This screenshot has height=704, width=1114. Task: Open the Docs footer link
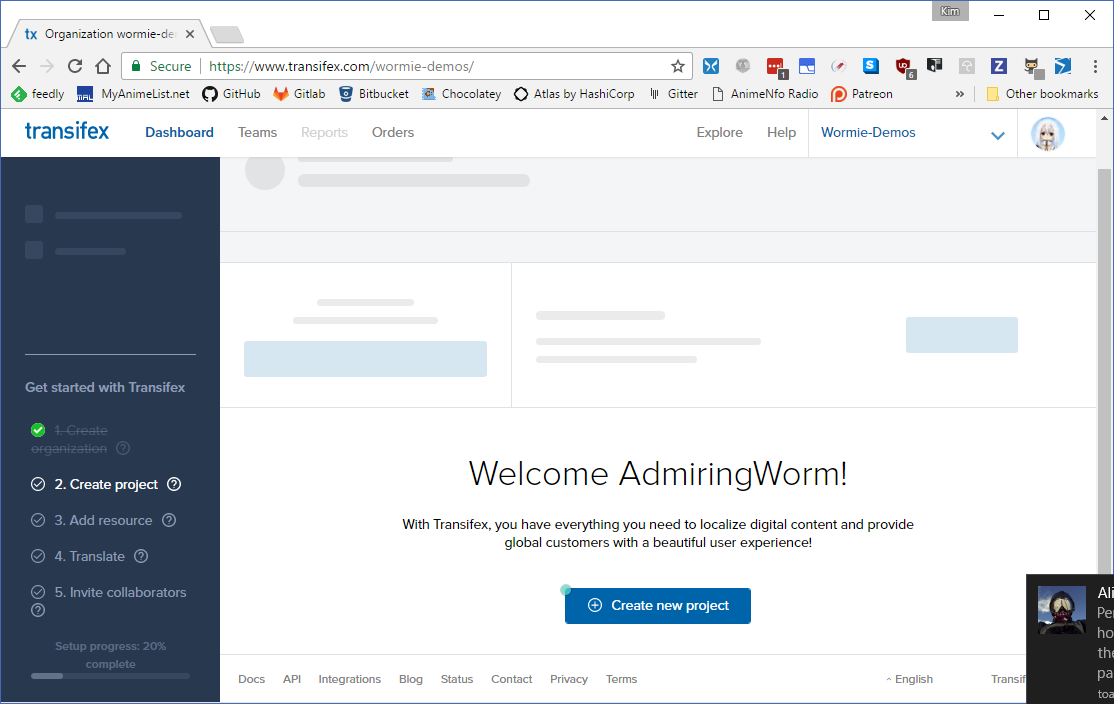click(252, 679)
